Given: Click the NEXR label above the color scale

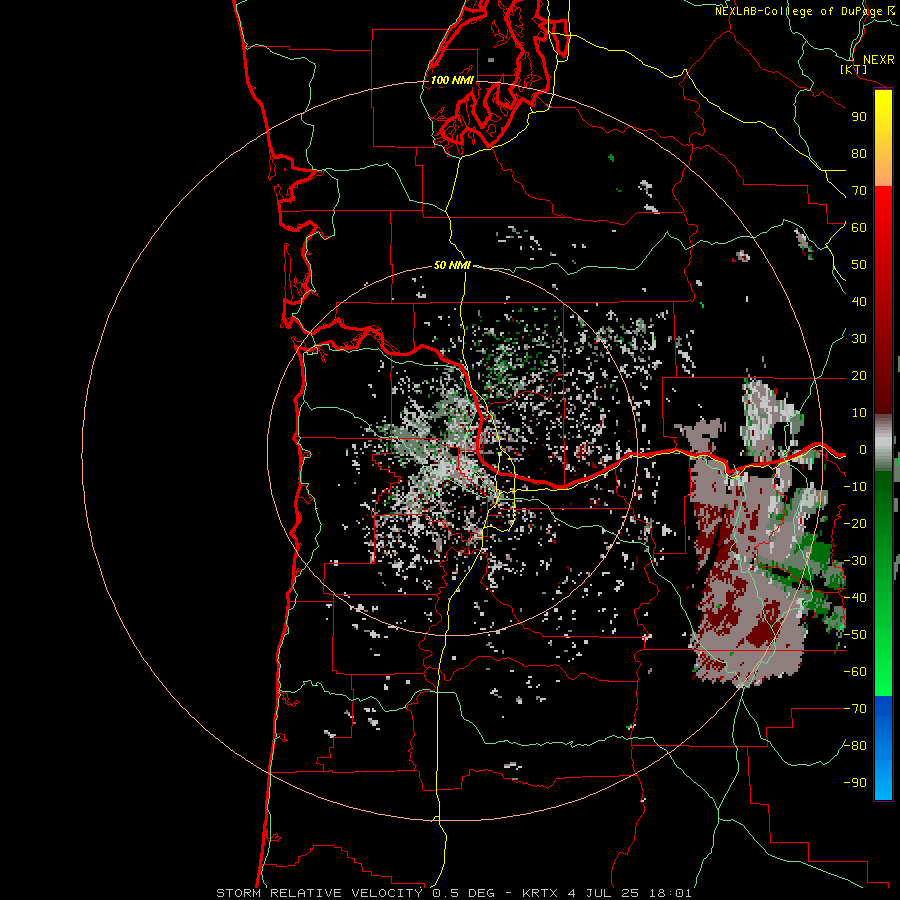Looking at the screenshot, I should (x=879, y=60).
